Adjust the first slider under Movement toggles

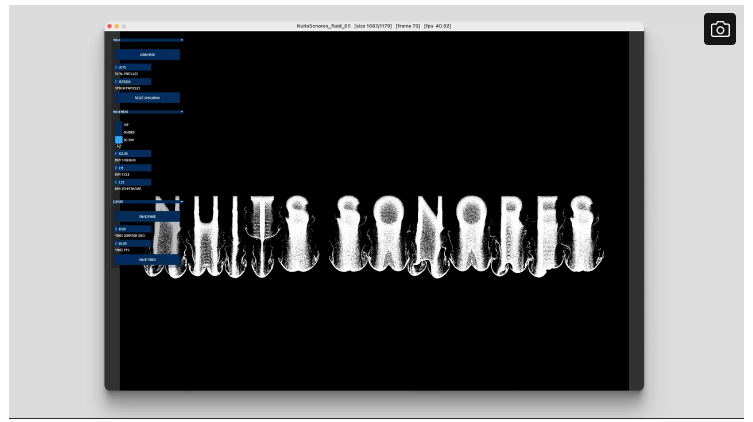click(x=133, y=154)
